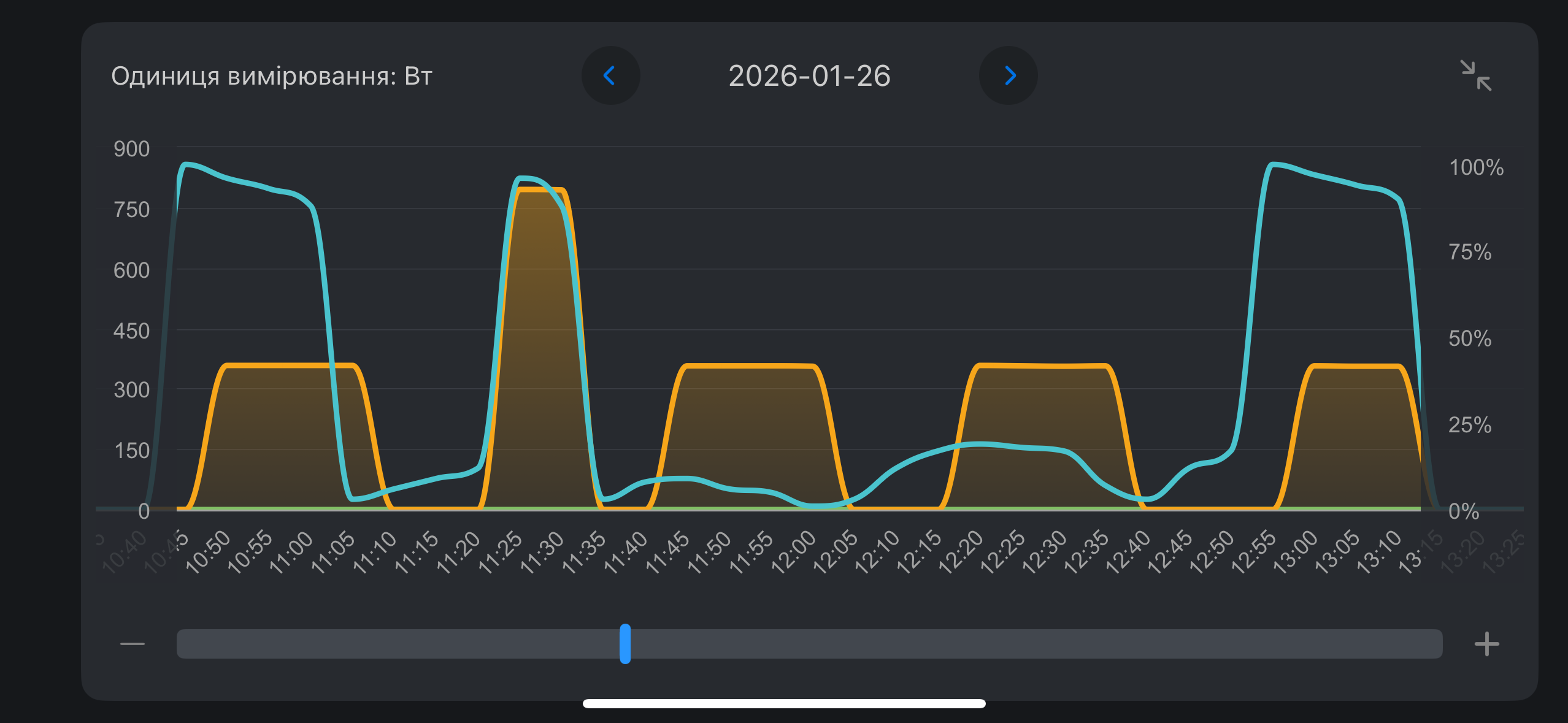Go to previous day with left chevron

click(x=610, y=75)
